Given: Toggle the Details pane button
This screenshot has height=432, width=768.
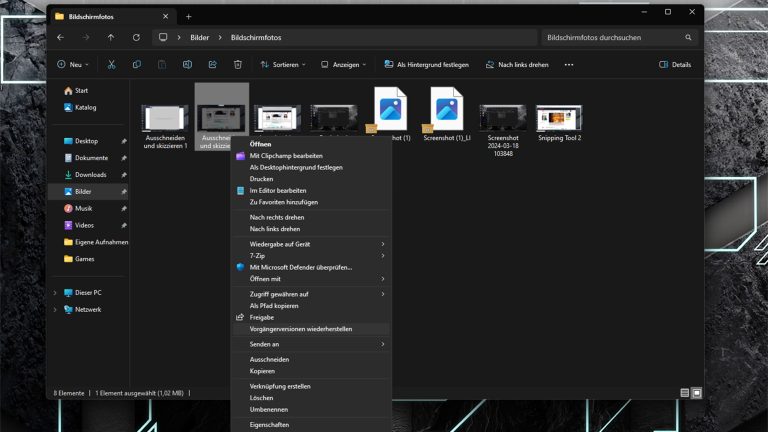Looking at the screenshot, I should point(675,64).
